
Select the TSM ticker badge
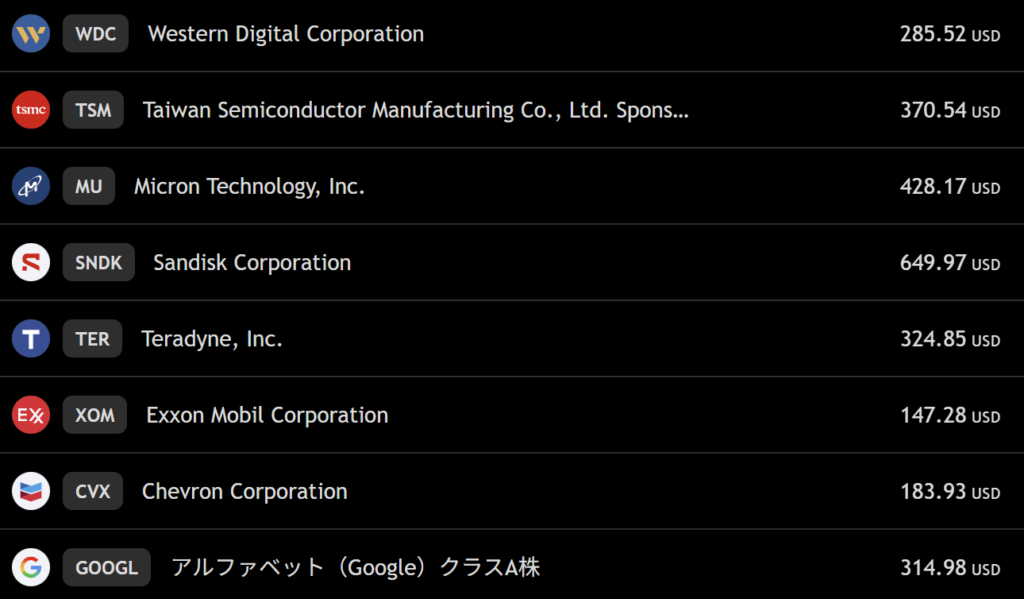[x=93, y=110]
